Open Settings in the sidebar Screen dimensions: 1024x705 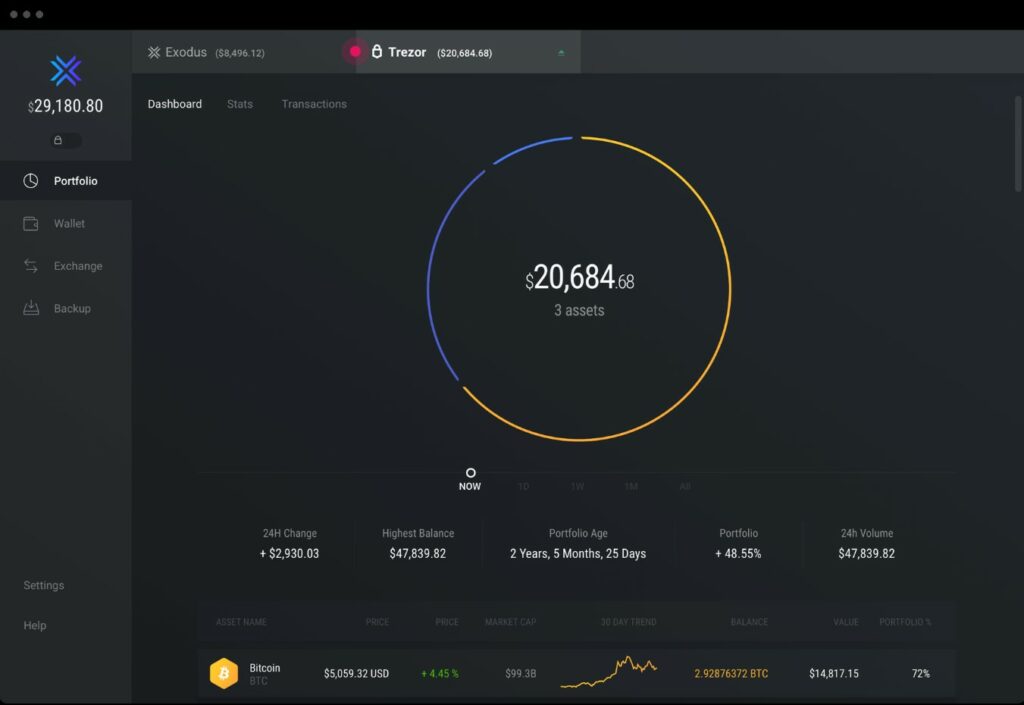(x=44, y=585)
